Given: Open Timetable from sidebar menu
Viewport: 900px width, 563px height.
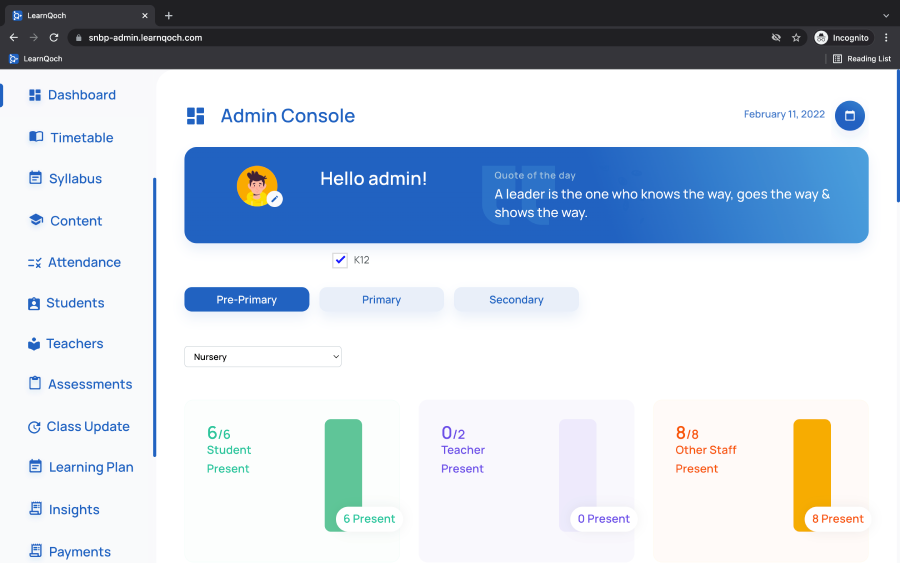Looking at the screenshot, I should pyautogui.click(x=82, y=138).
